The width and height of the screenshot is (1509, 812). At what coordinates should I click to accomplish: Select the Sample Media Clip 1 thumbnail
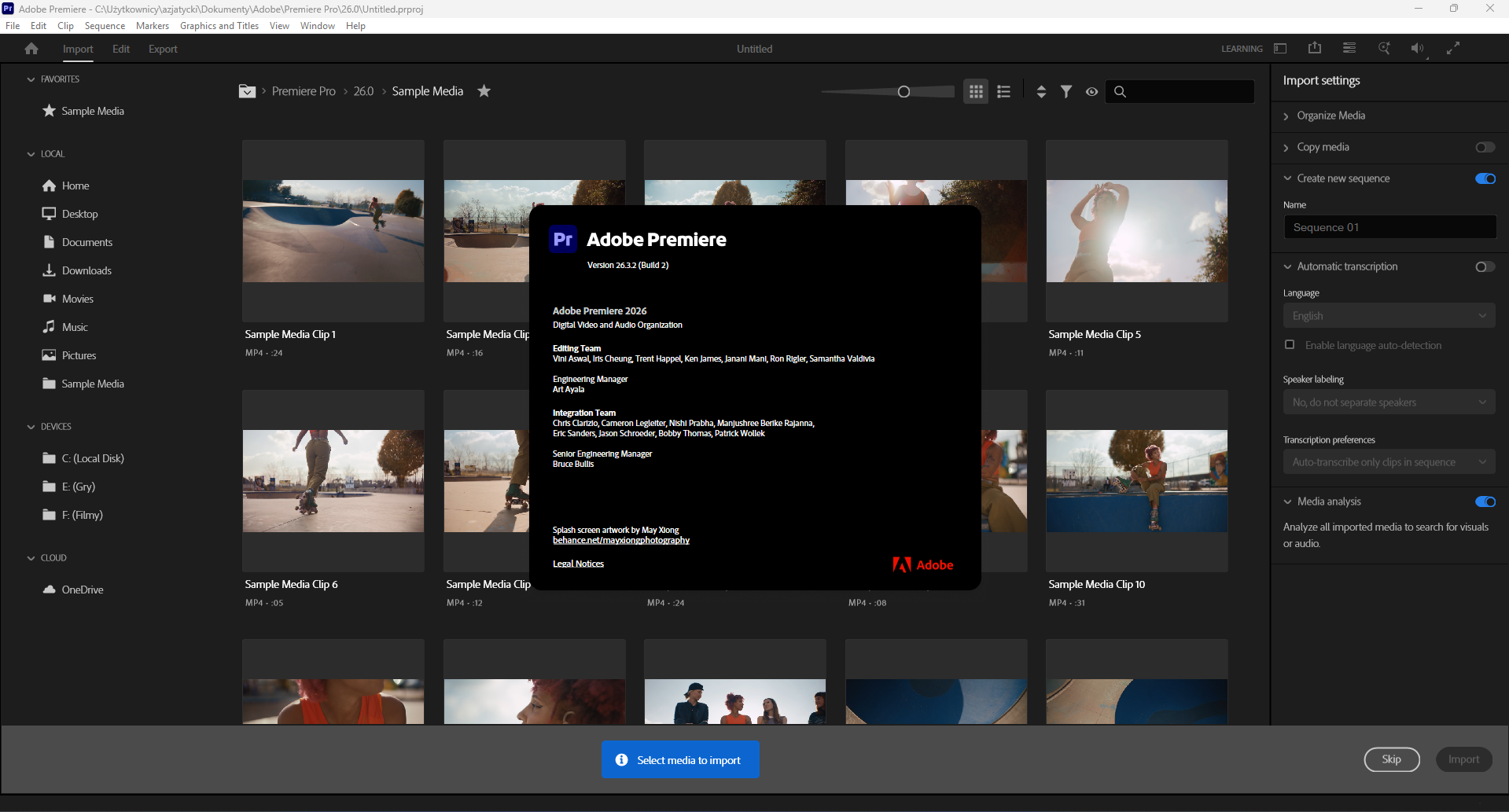point(333,231)
